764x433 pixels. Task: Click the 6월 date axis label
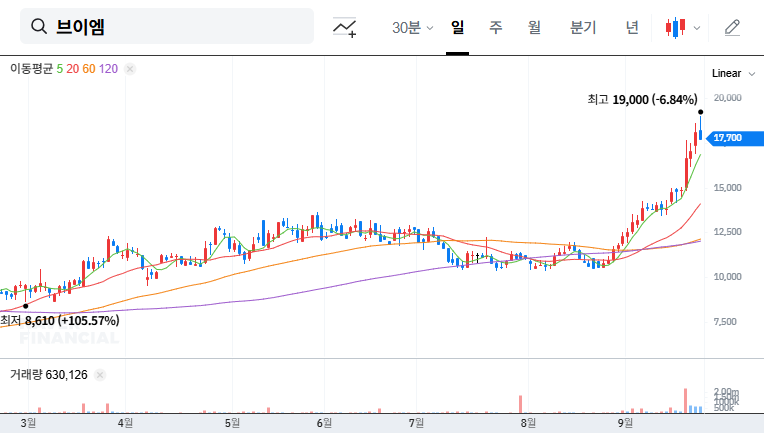[x=324, y=423]
